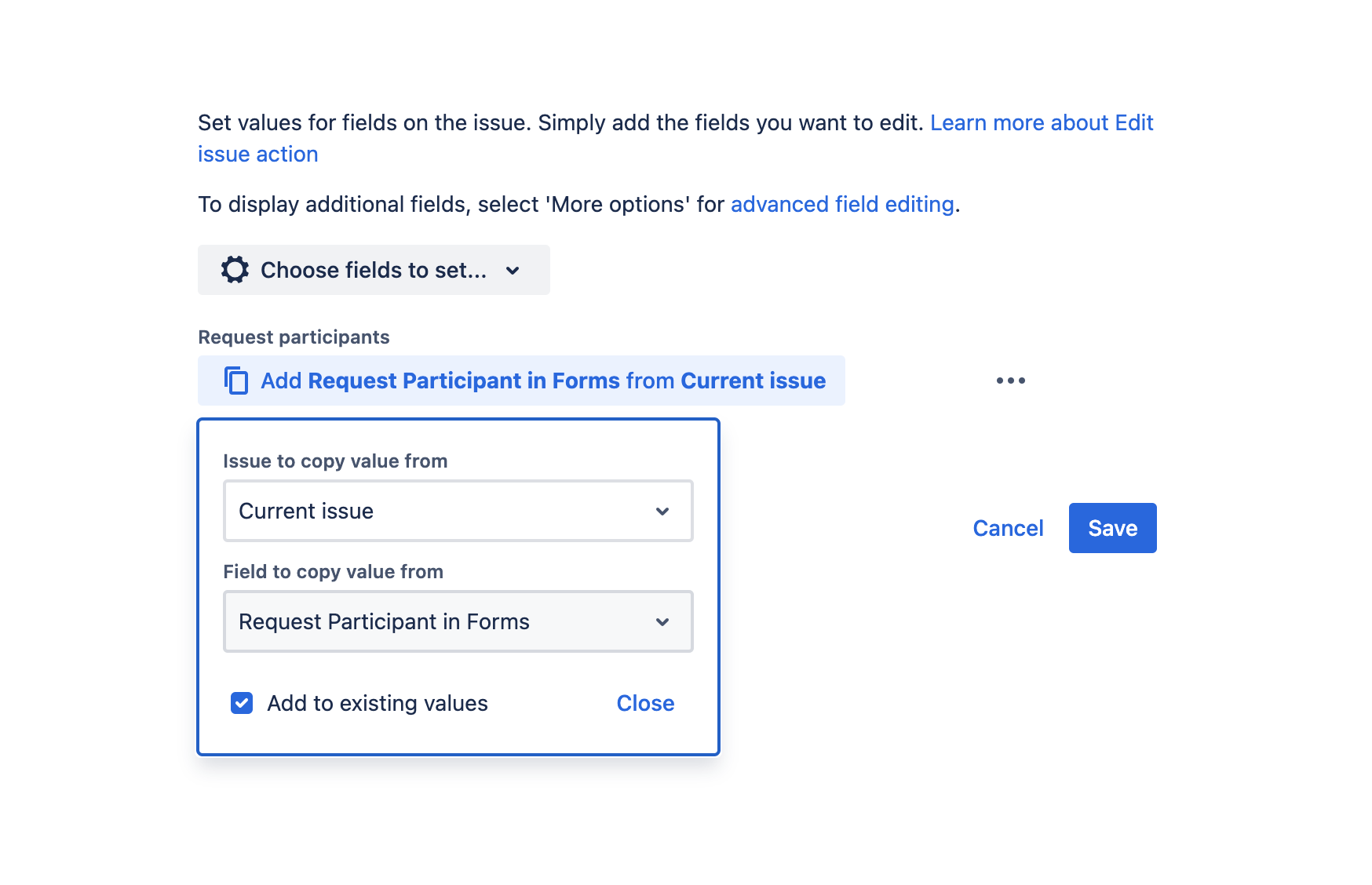Image resolution: width=1372 pixels, height=885 pixels.
Task: Click the arrow icon in Current issue box
Action: [662, 512]
